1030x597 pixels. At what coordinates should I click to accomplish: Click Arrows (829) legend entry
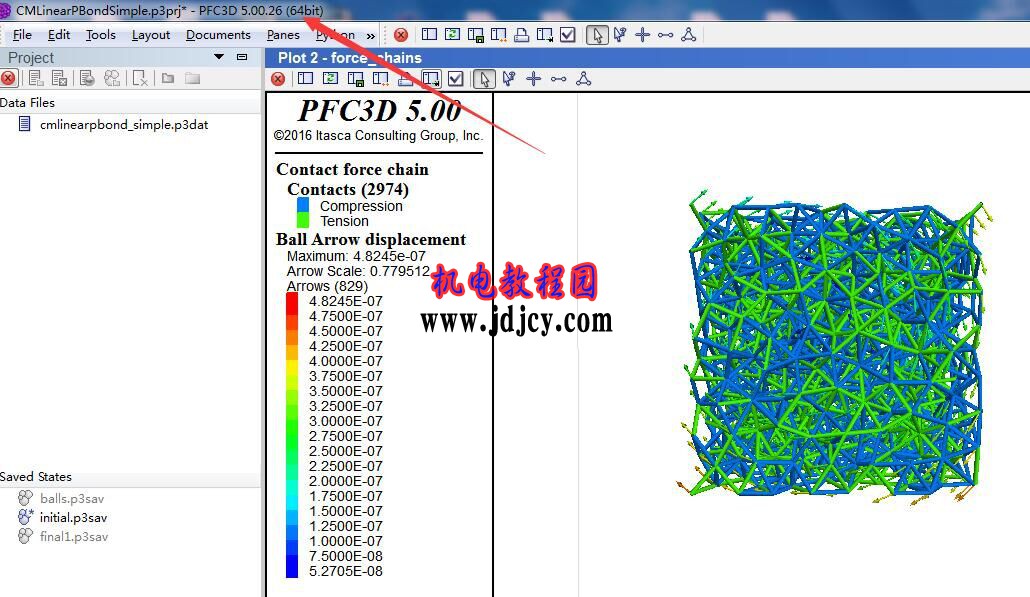pos(327,286)
